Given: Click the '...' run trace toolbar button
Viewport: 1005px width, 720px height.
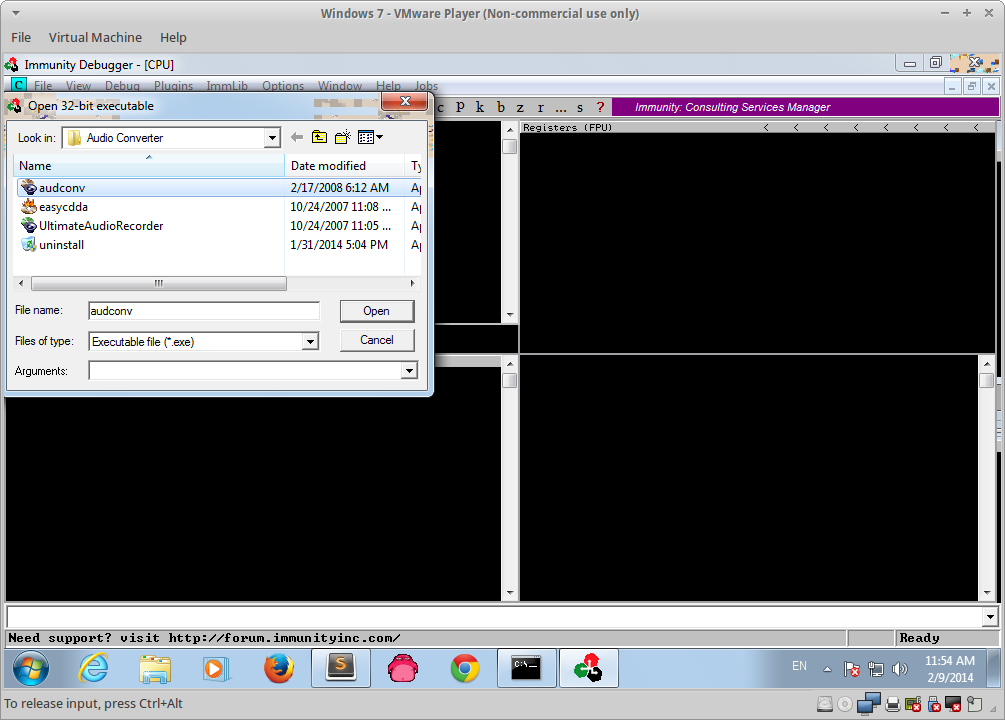Looking at the screenshot, I should point(561,107).
